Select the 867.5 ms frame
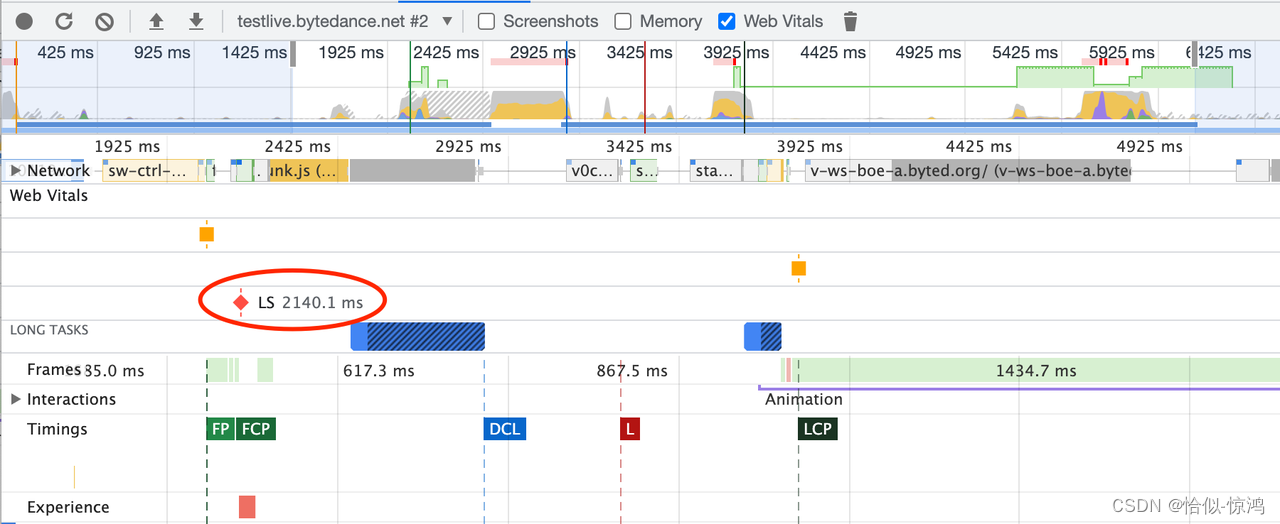The image size is (1280, 524). point(631,370)
